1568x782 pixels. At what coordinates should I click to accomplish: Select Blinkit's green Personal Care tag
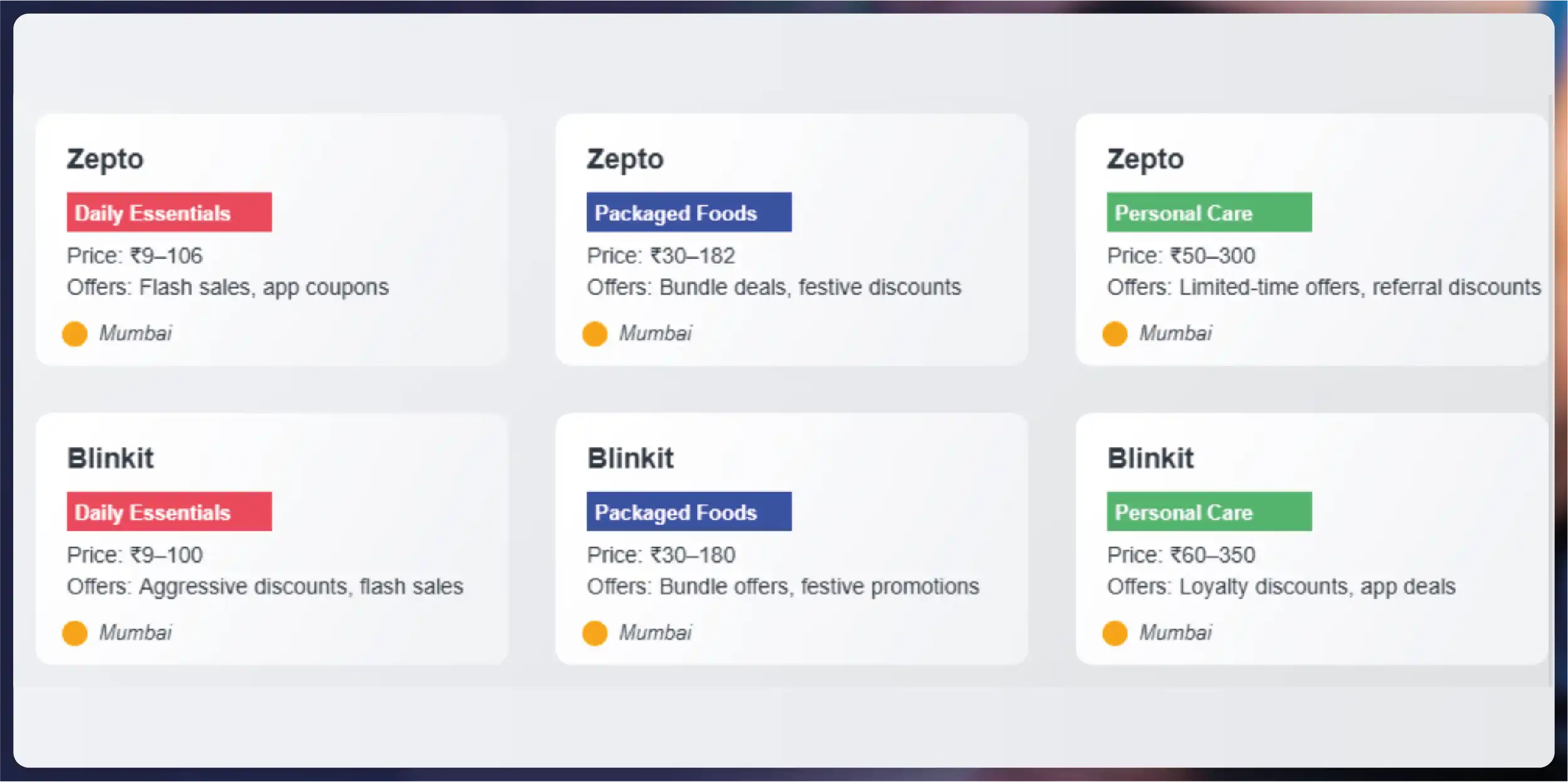click(1209, 512)
